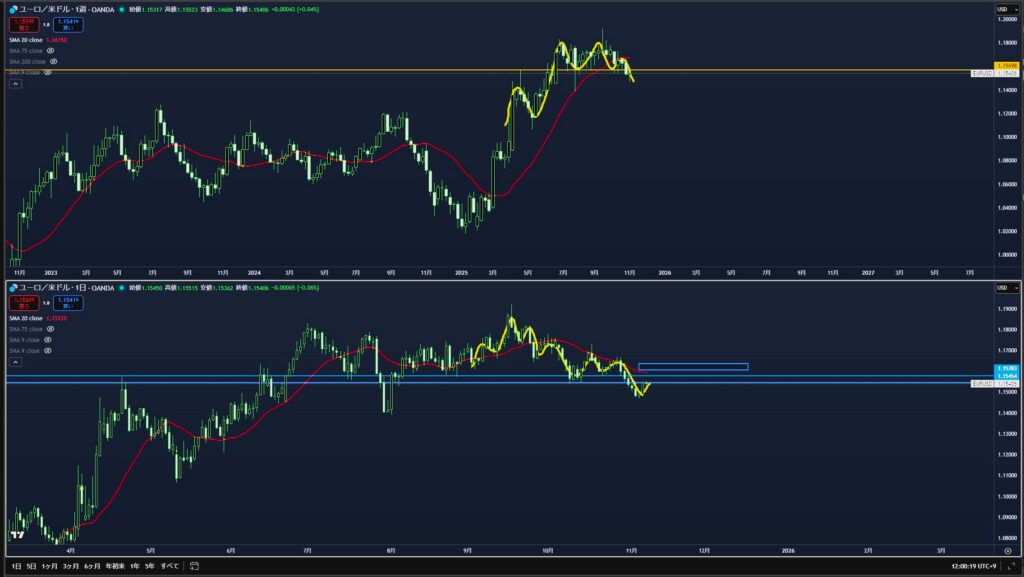Toggle visibility of SMA 75 on weekly chart
The image size is (1024, 577).
50,49
